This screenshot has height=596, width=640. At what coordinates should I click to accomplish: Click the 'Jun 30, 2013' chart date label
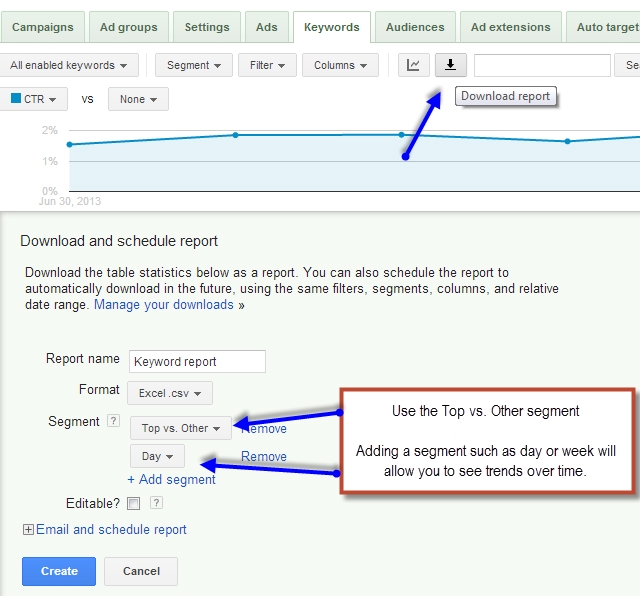(x=70, y=201)
